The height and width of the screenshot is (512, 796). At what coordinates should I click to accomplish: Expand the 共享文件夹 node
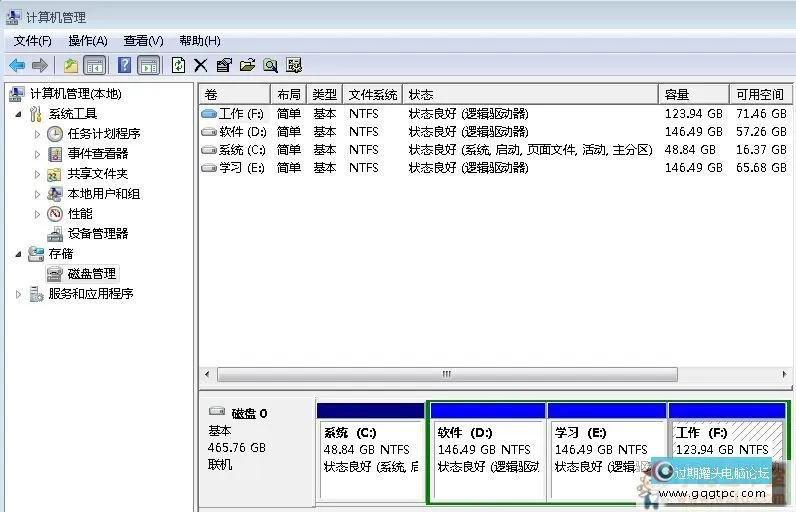pos(37,174)
